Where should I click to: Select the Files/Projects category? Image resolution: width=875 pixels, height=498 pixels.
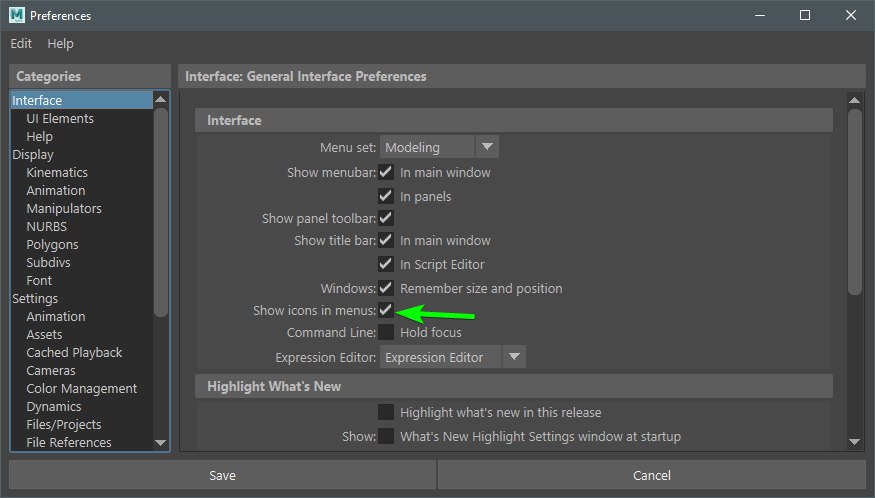[64, 424]
